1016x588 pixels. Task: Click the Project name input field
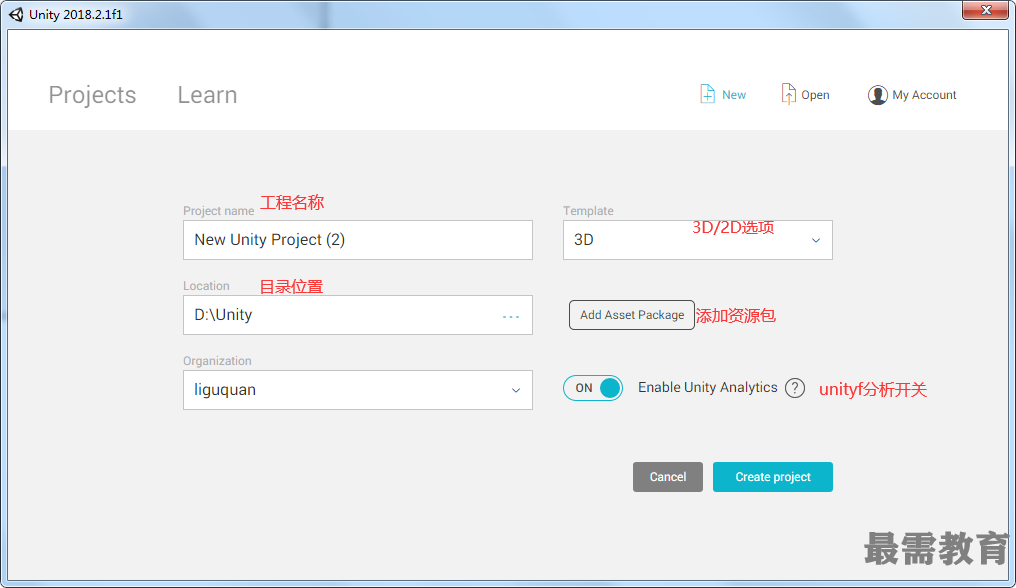358,240
